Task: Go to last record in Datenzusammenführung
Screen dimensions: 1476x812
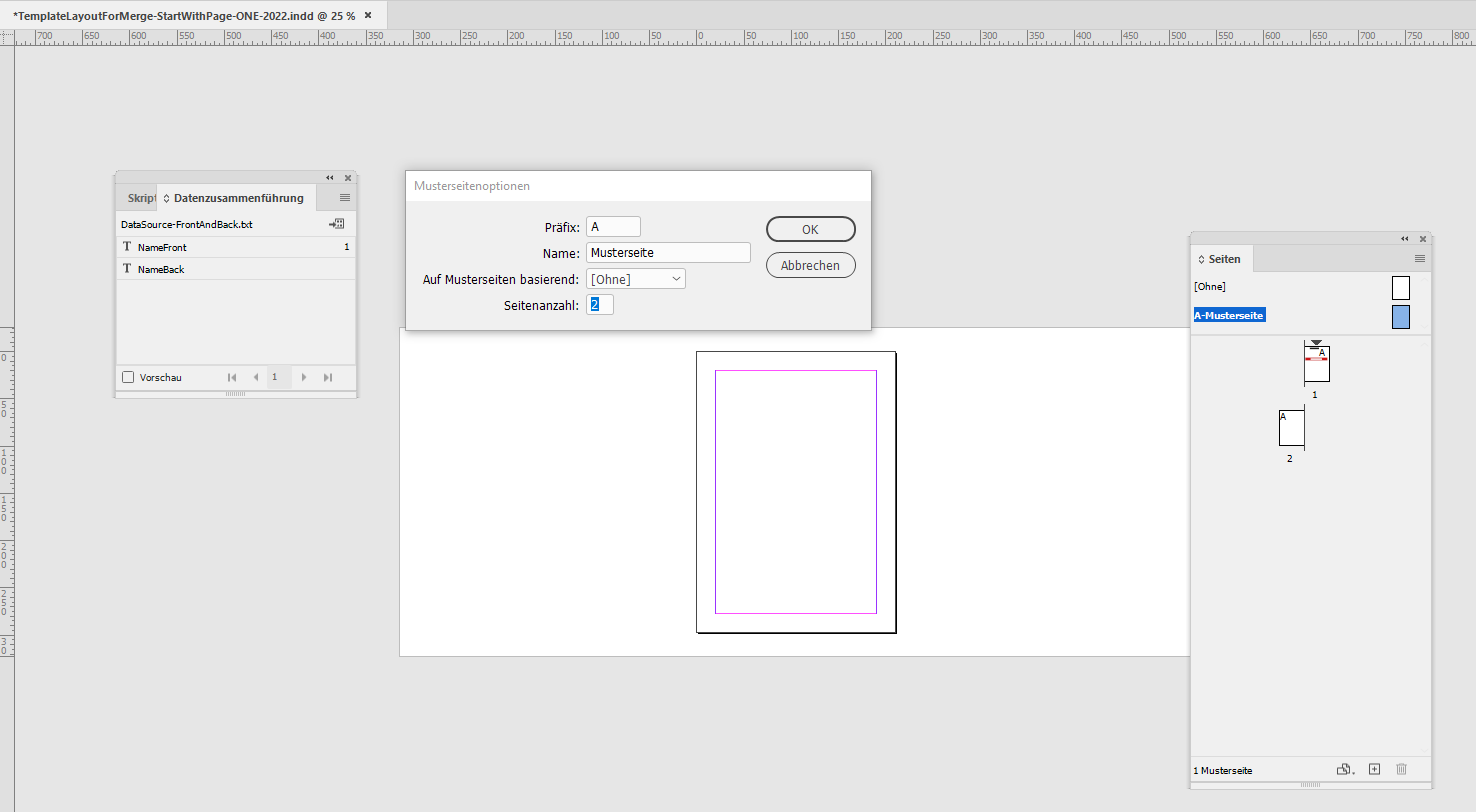Action: pos(327,377)
